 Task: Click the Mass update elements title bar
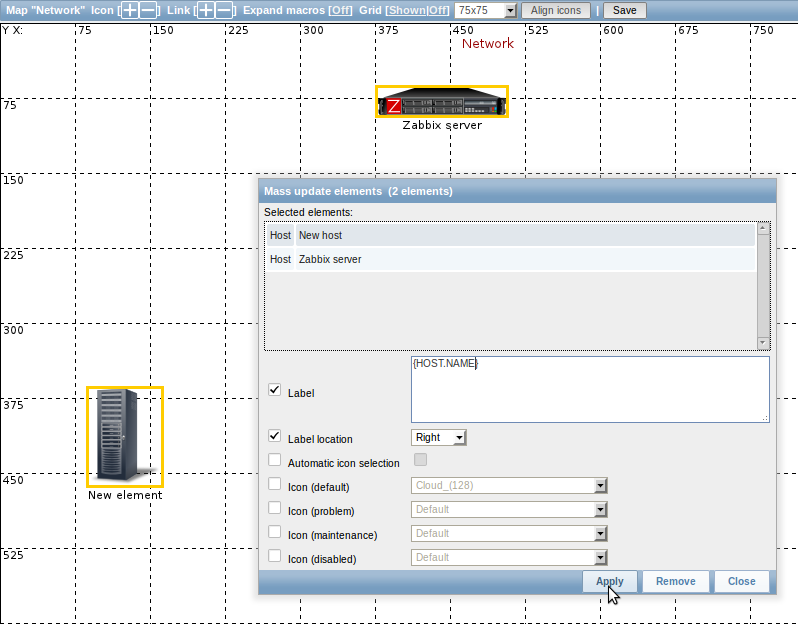517,191
